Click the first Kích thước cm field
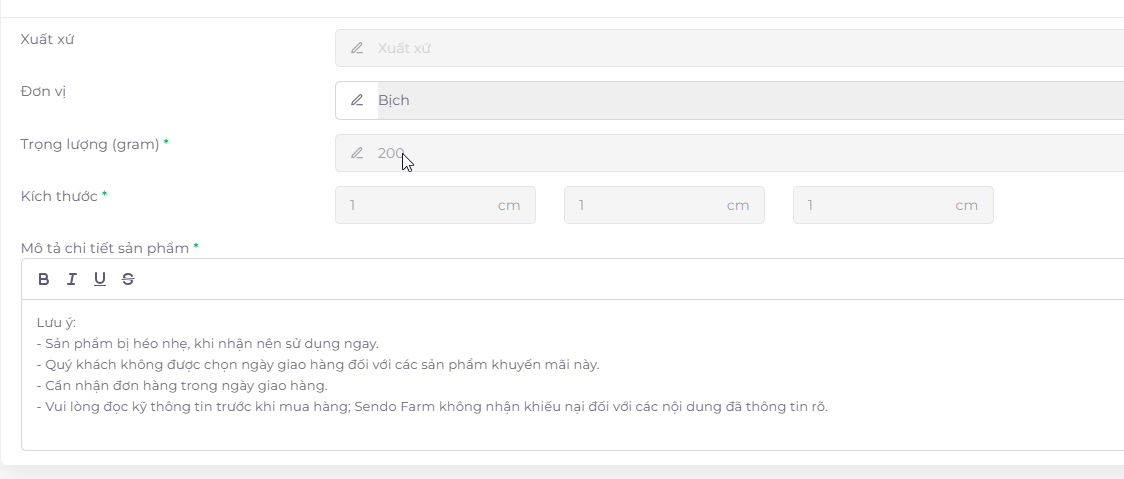1124x479 pixels. [x=435, y=205]
